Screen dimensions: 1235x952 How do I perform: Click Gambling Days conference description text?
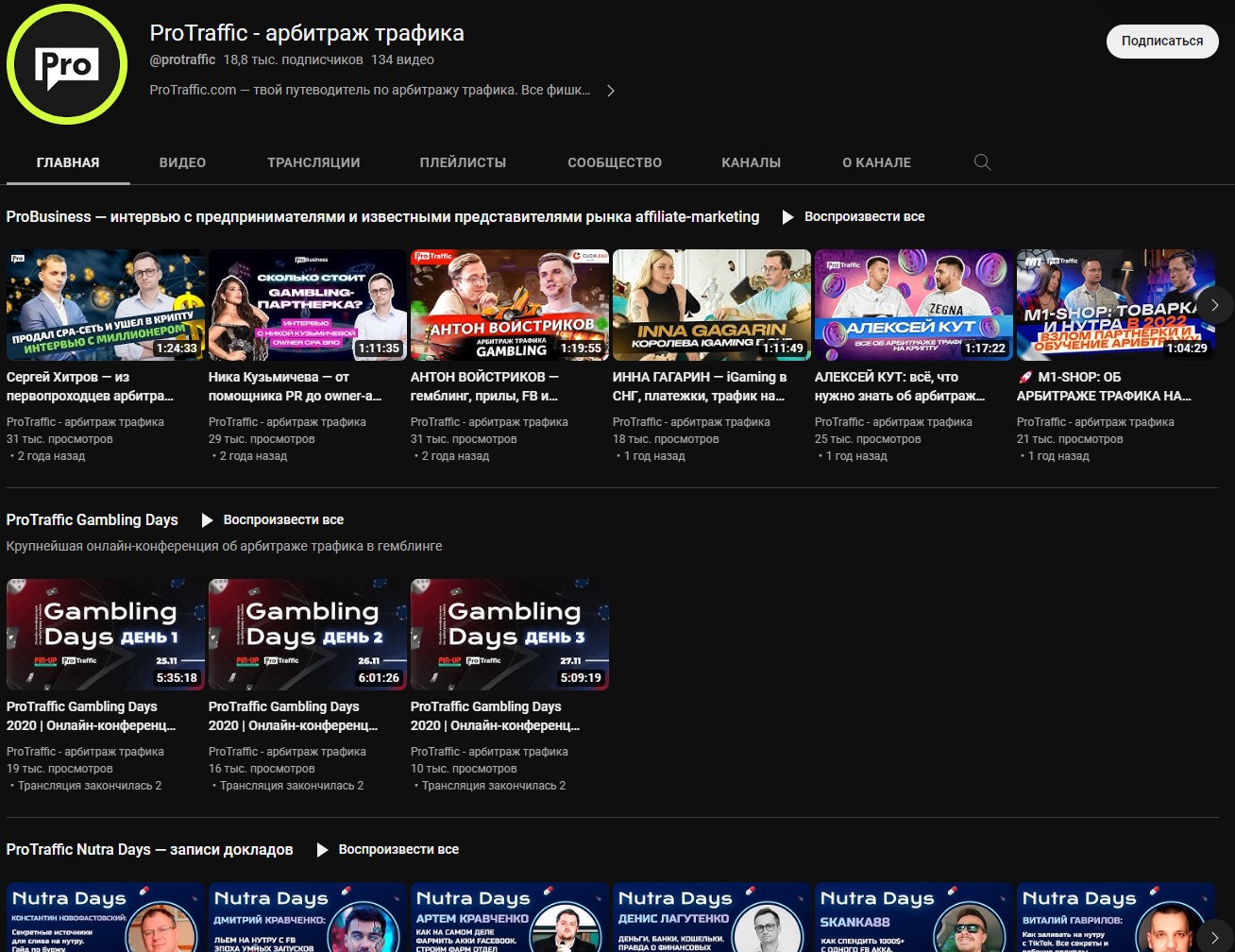[x=224, y=546]
